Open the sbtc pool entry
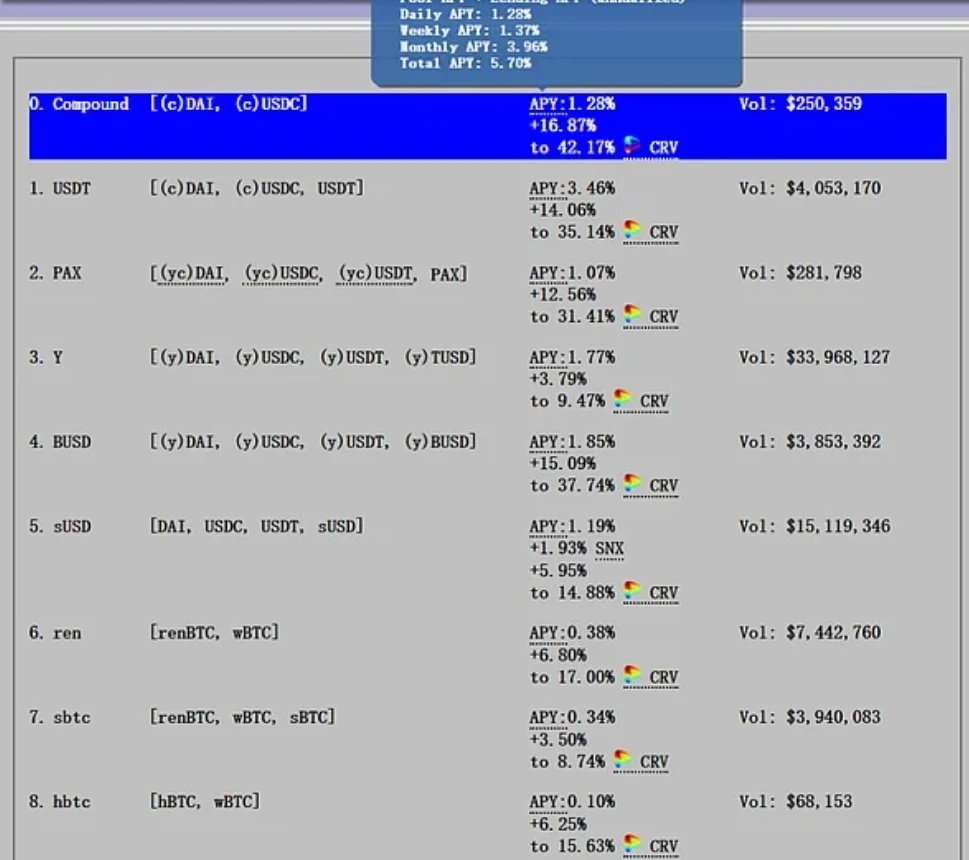The image size is (969, 860). (488, 740)
